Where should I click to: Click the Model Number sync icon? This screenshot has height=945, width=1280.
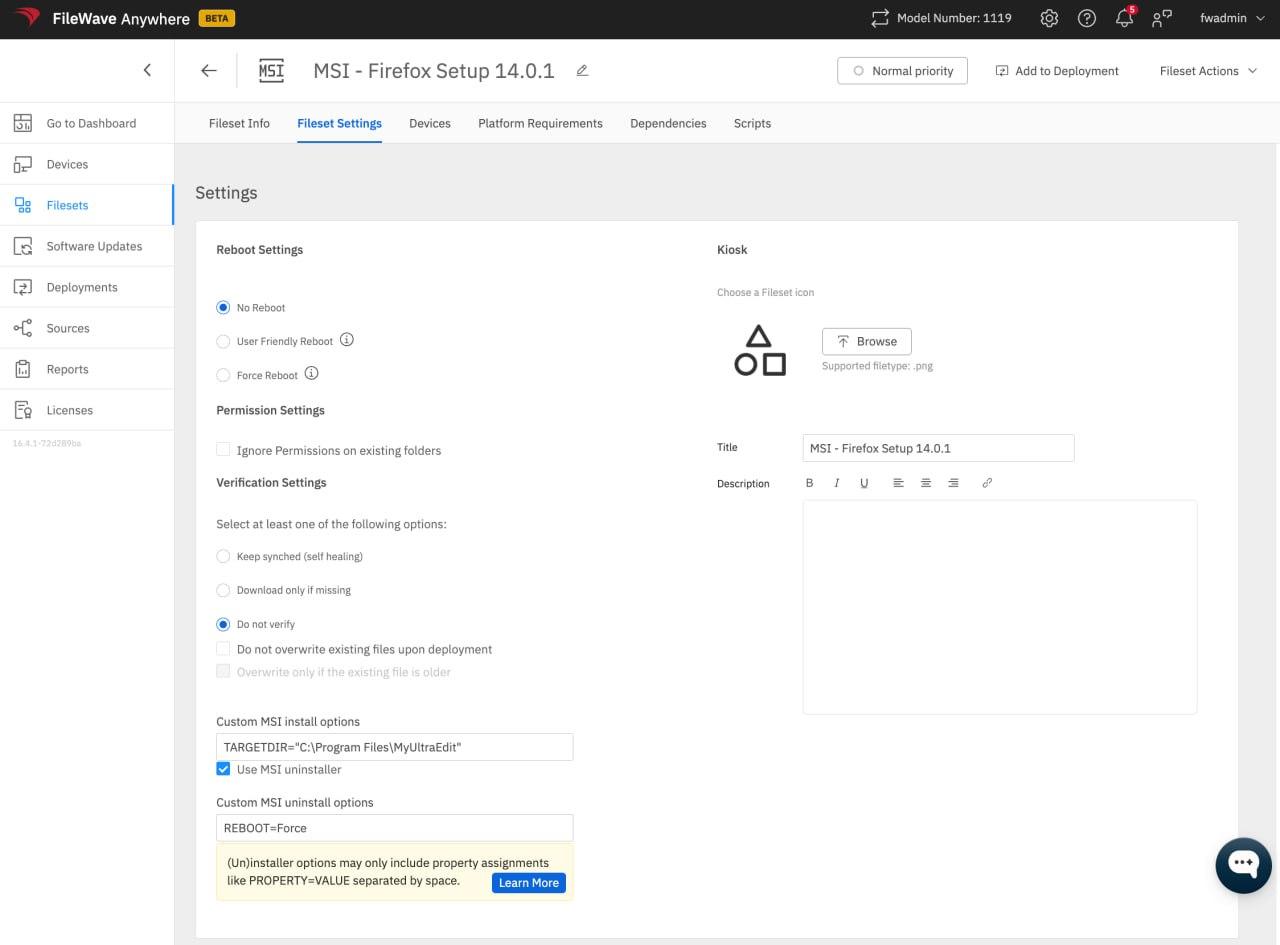(x=880, y=18)
